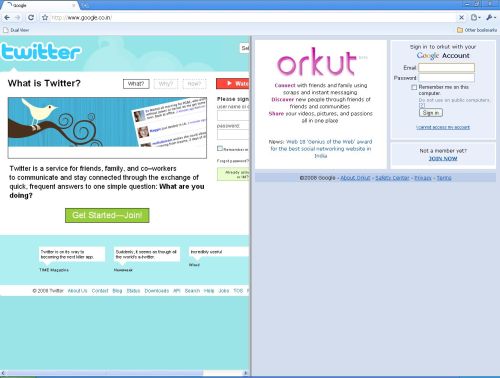
Task: Select the How? tab on Twitter
Action: pyautogui.click(x=194, y=84)
